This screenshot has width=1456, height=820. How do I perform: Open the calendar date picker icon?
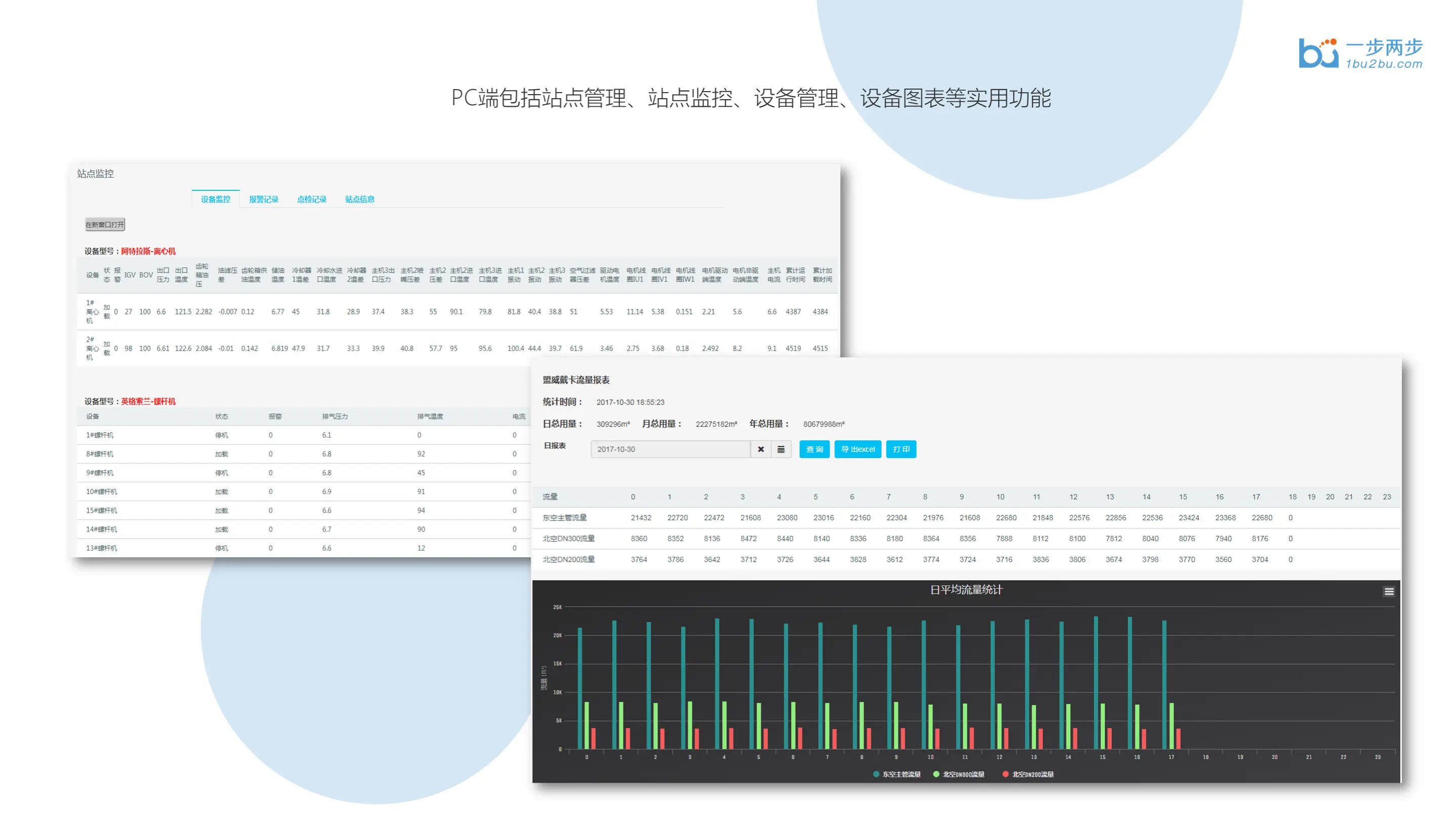[781, 449]
